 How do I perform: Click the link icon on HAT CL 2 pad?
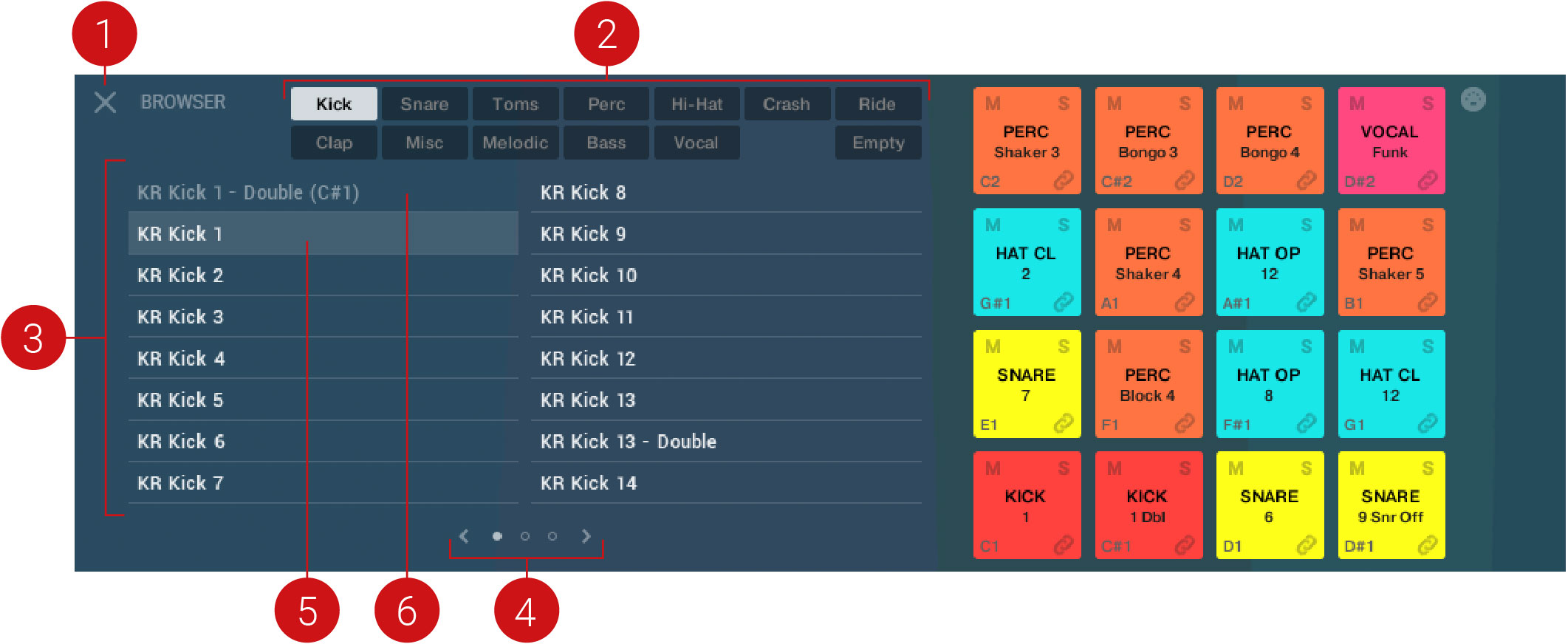tap(1064, 302)
